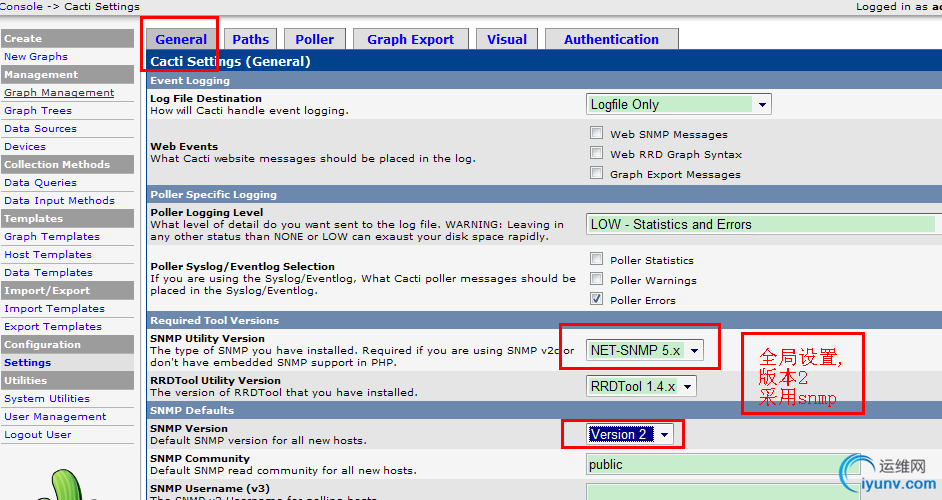This screenshot has width=942, height=500.
Task: Open the Authentication tab
Action: [x=611, y=39]
